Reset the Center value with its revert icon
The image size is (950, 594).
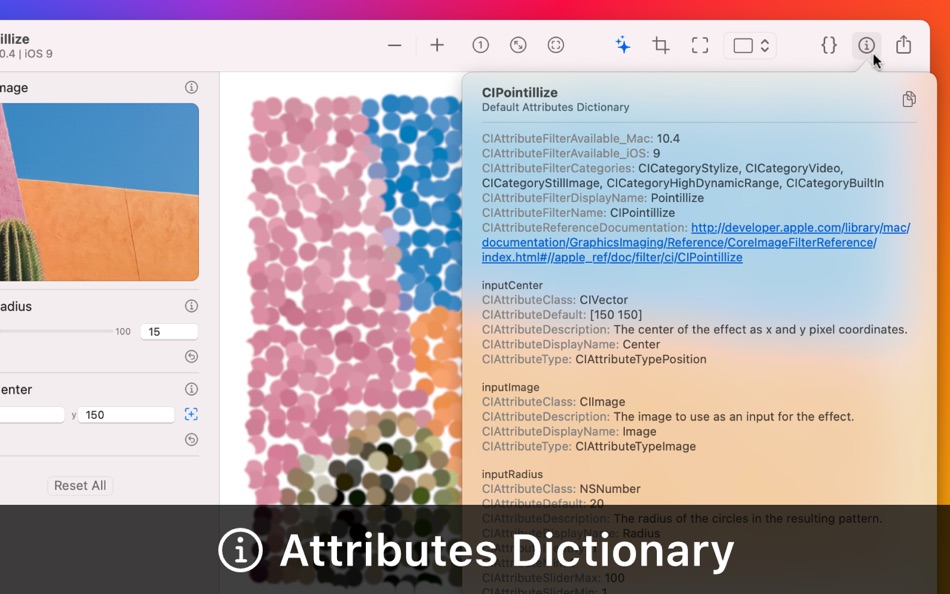pos(191,439)
